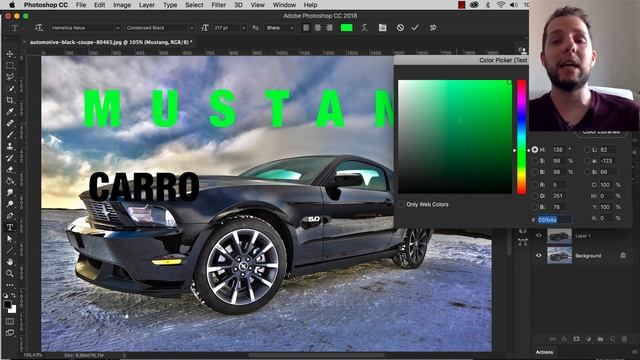Cancel current text edits

tap(400, 28)
